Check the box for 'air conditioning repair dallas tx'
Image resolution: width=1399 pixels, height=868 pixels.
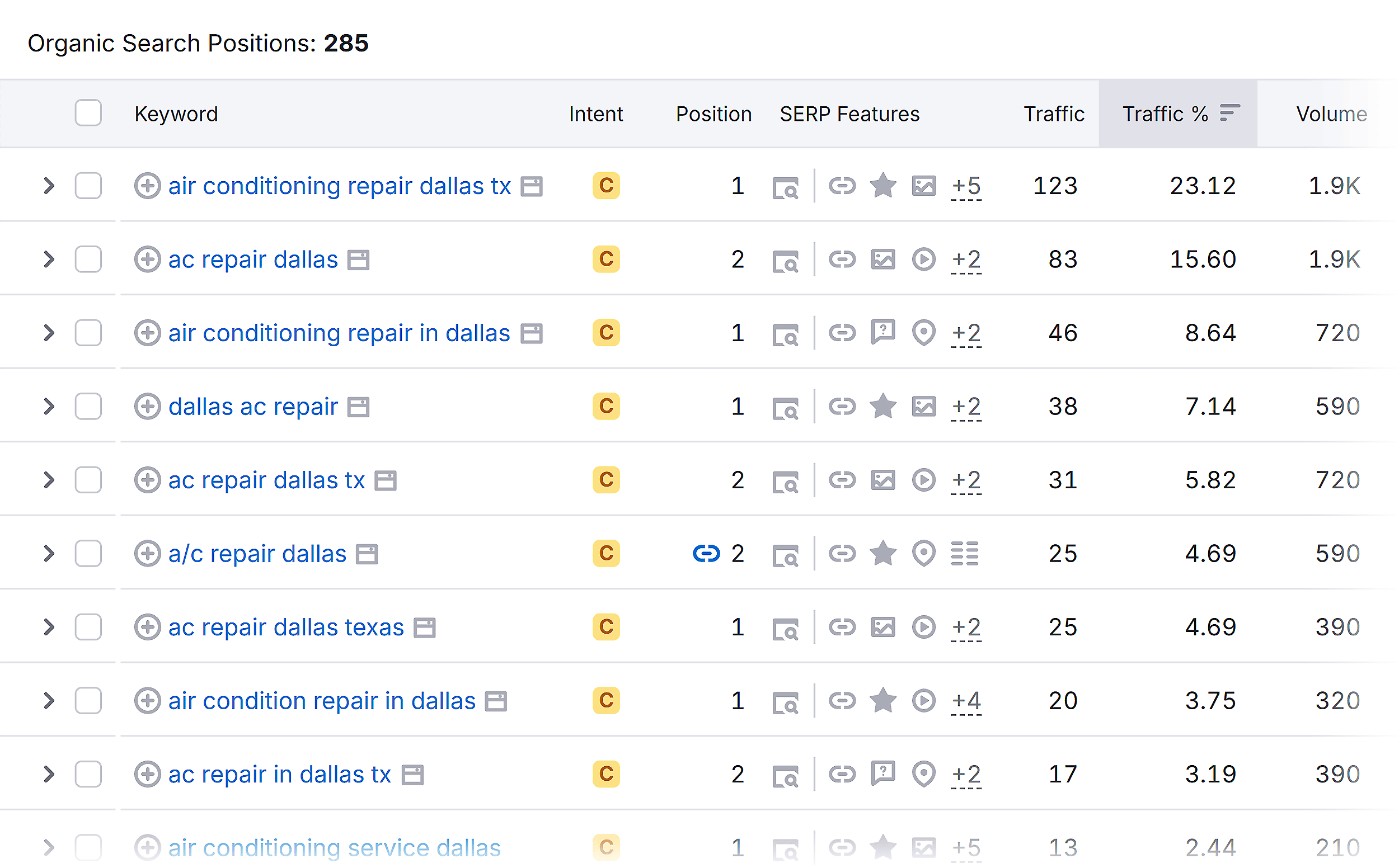click(88, 186)
